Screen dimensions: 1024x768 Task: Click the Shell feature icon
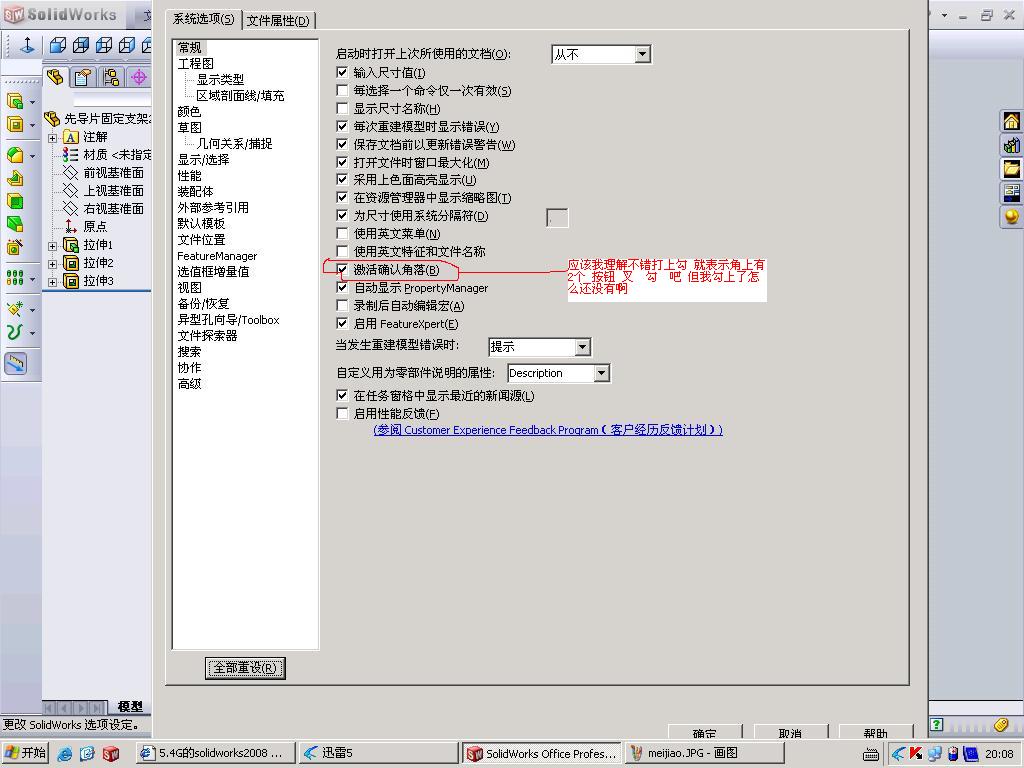click(x=15, y=201)
